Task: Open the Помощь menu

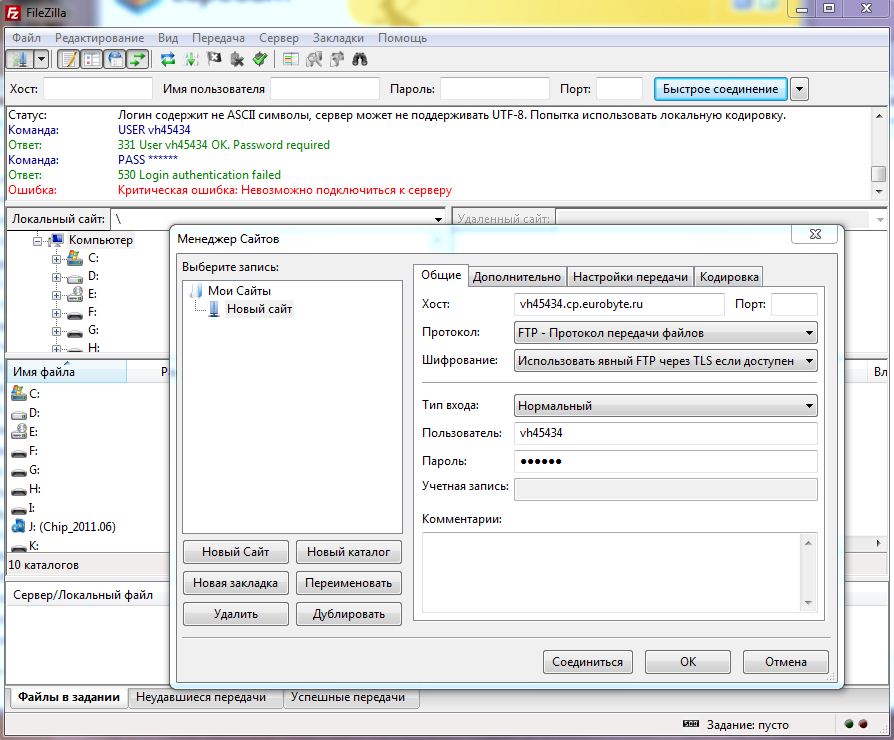Action: tap(403, 38)
